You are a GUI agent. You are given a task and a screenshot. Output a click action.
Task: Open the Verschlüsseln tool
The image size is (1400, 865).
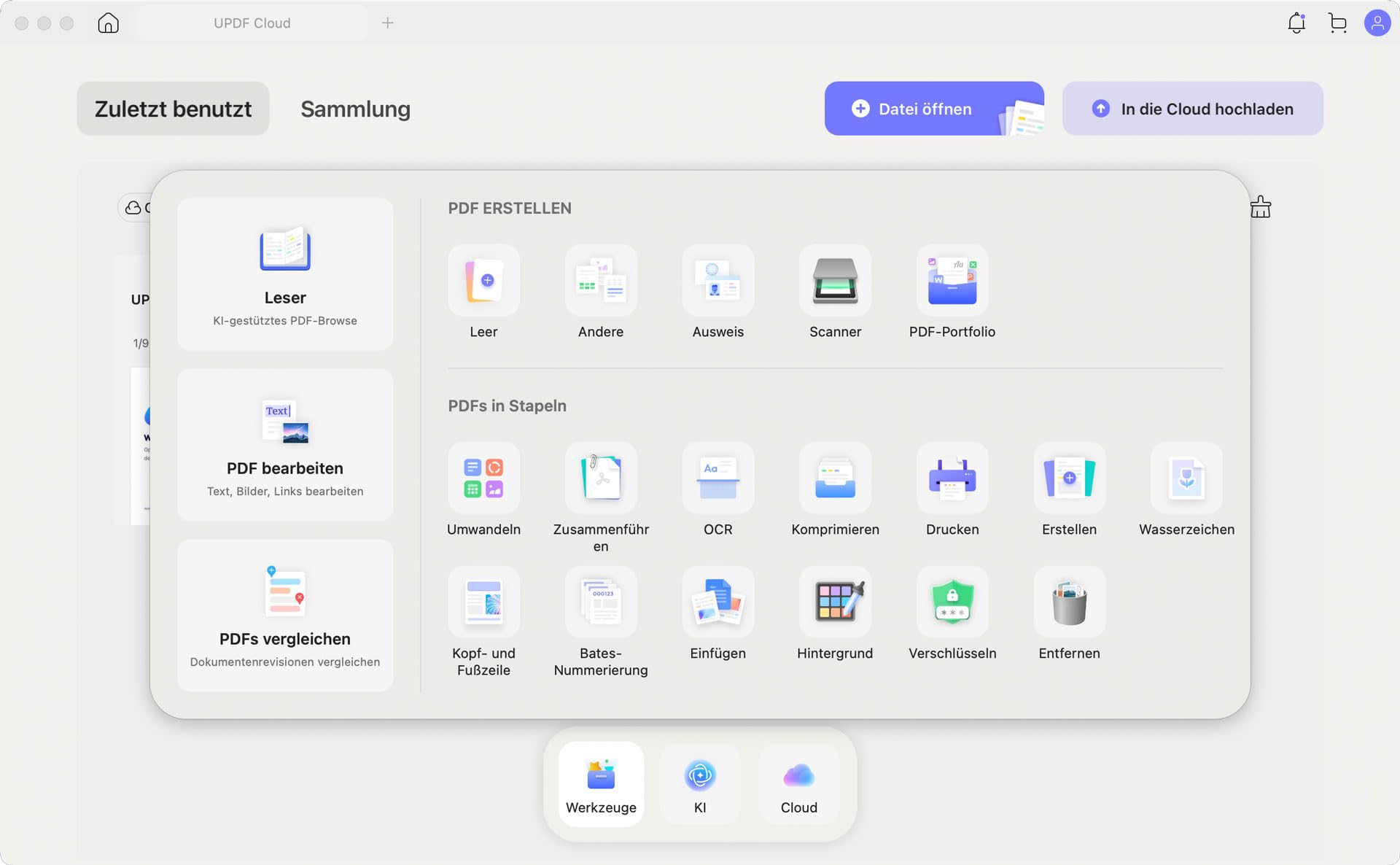(952, 602)
